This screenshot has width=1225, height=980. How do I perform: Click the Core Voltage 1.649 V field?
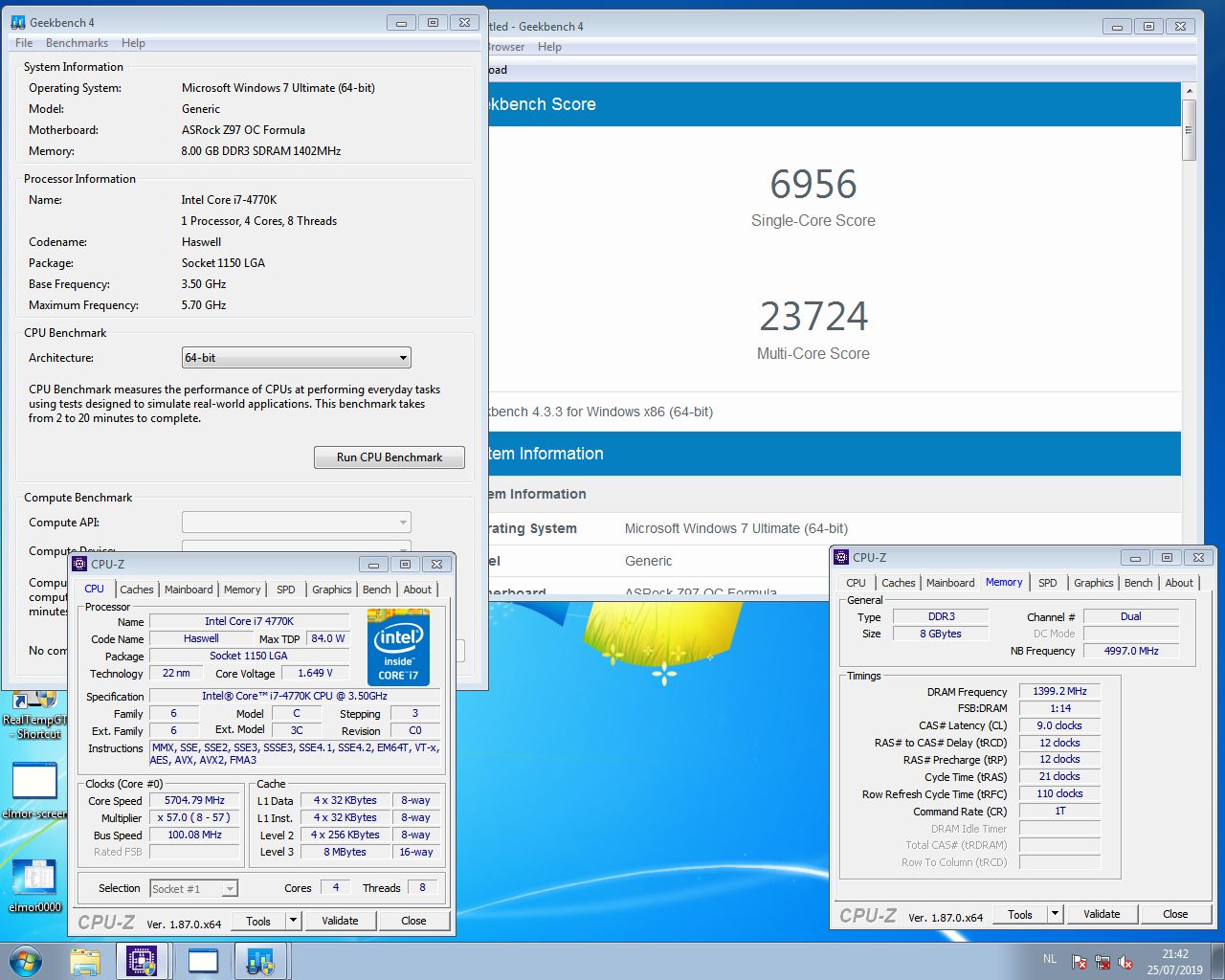(316, 673)
